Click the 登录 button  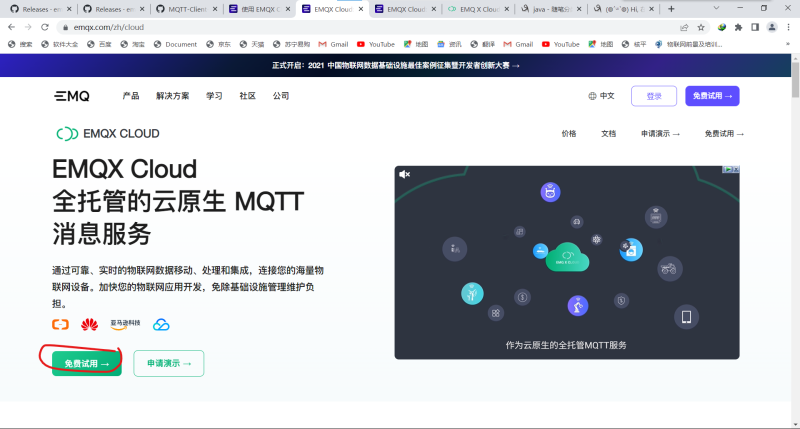coord(654,96)
